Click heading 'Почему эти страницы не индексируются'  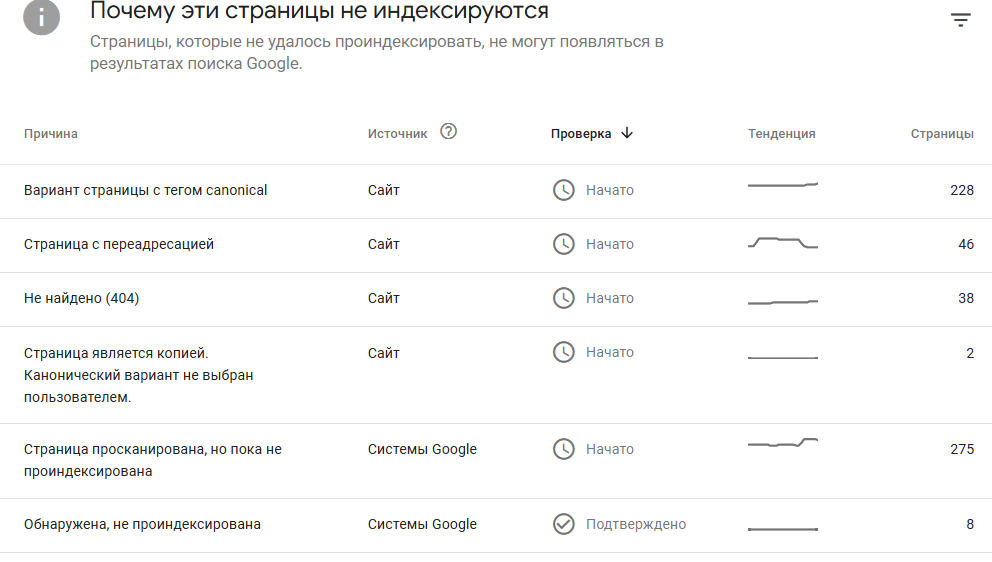319,11
